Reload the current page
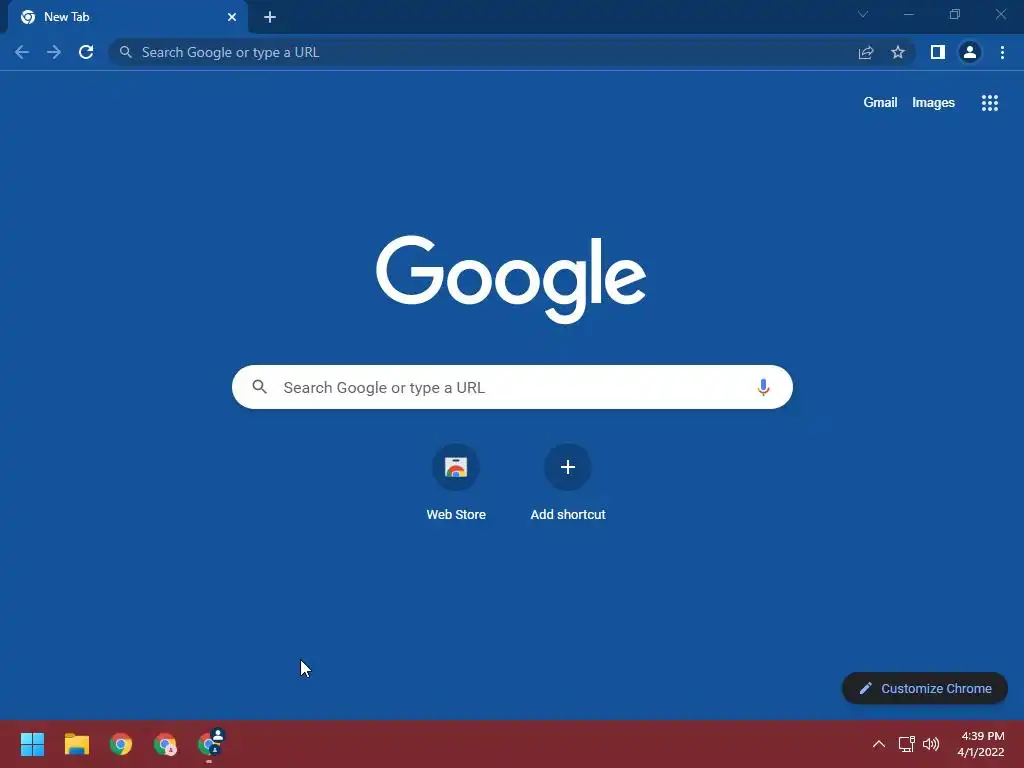 tap(86, 52)
